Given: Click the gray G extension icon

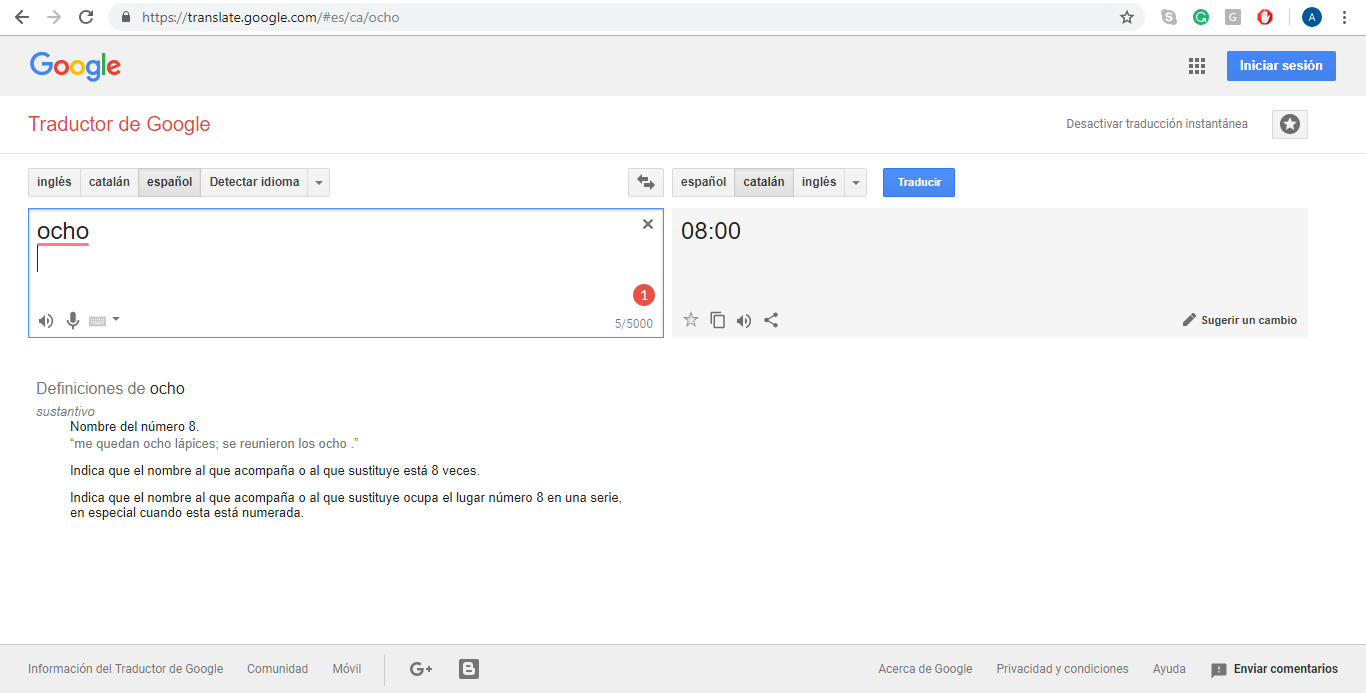Looking at the screenshot, I should click(1233, 17).
